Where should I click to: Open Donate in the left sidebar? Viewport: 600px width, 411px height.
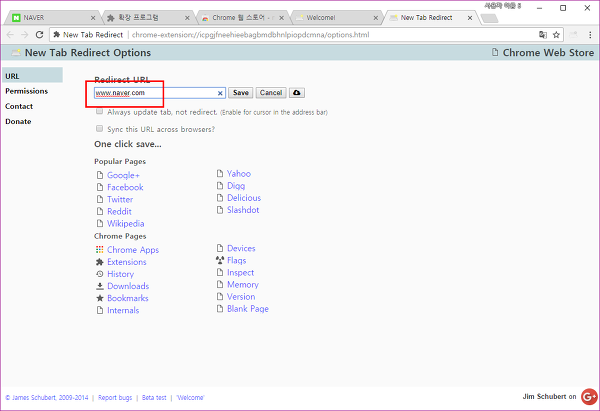tap(18, 121)
